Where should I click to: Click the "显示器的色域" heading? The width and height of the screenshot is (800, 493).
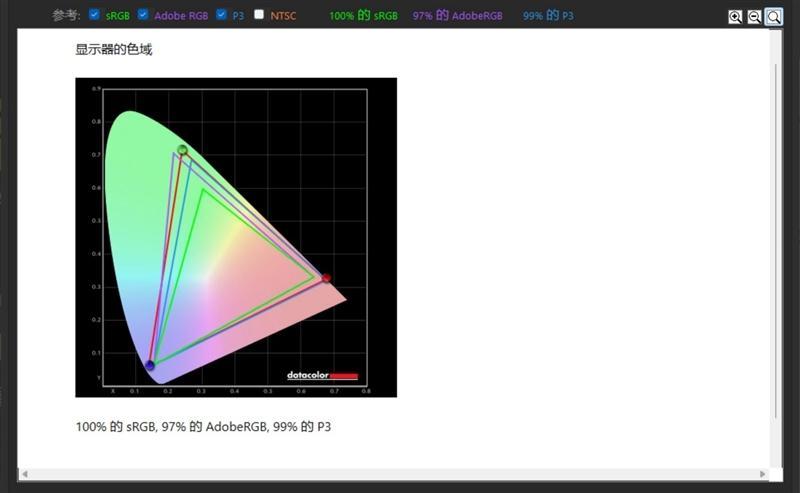[114, 50]
